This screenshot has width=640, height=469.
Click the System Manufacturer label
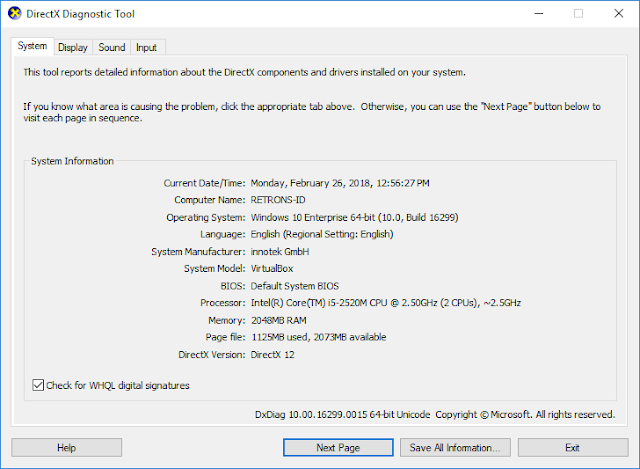coord(198,251)
